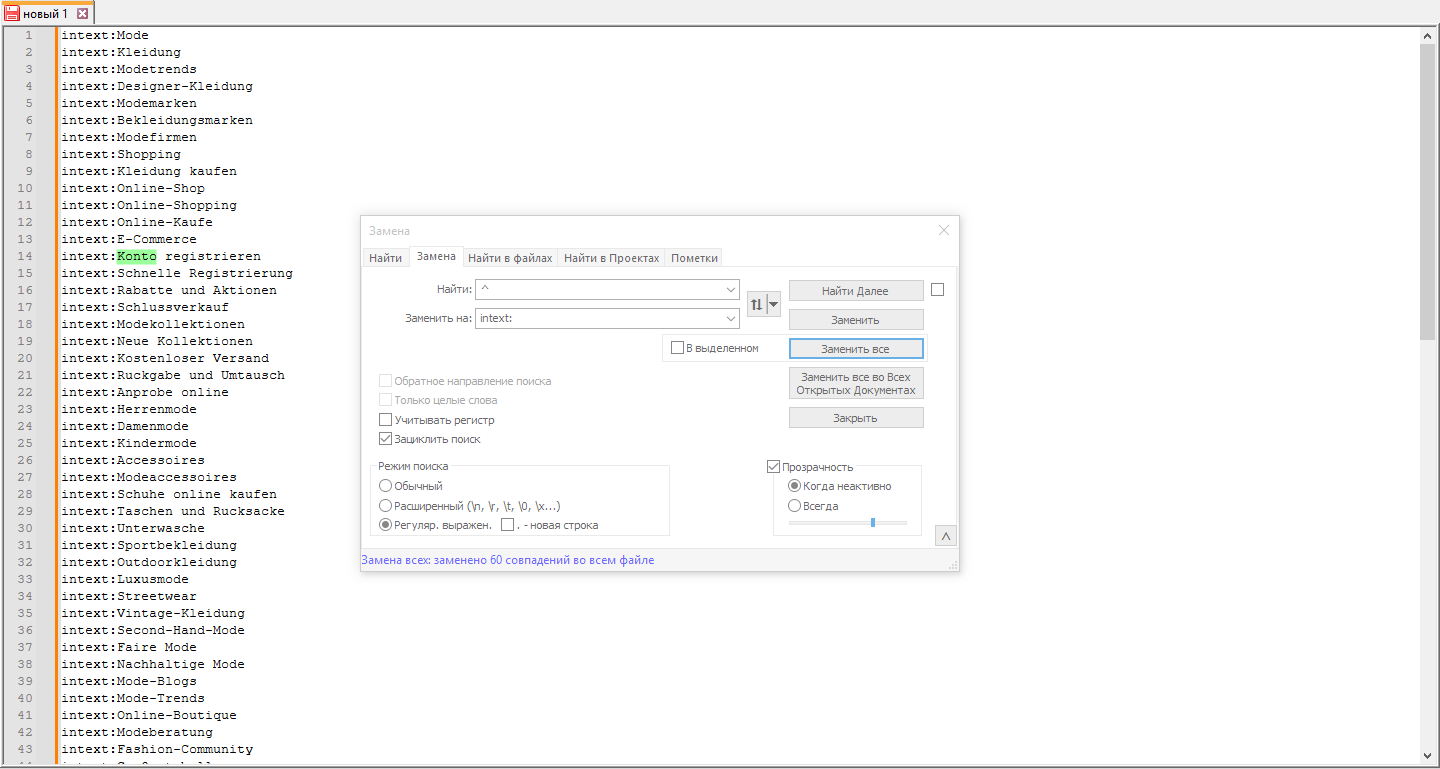1440x769 pixels.
Task: Switch to the Найти tab
Action: pyautogui.click(x=385, y=258)
